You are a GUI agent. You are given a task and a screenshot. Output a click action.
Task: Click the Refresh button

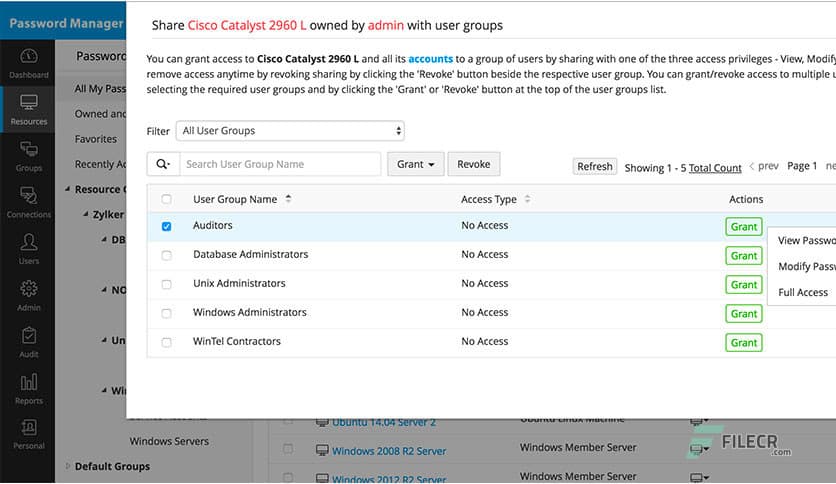(x=594, y=167)
